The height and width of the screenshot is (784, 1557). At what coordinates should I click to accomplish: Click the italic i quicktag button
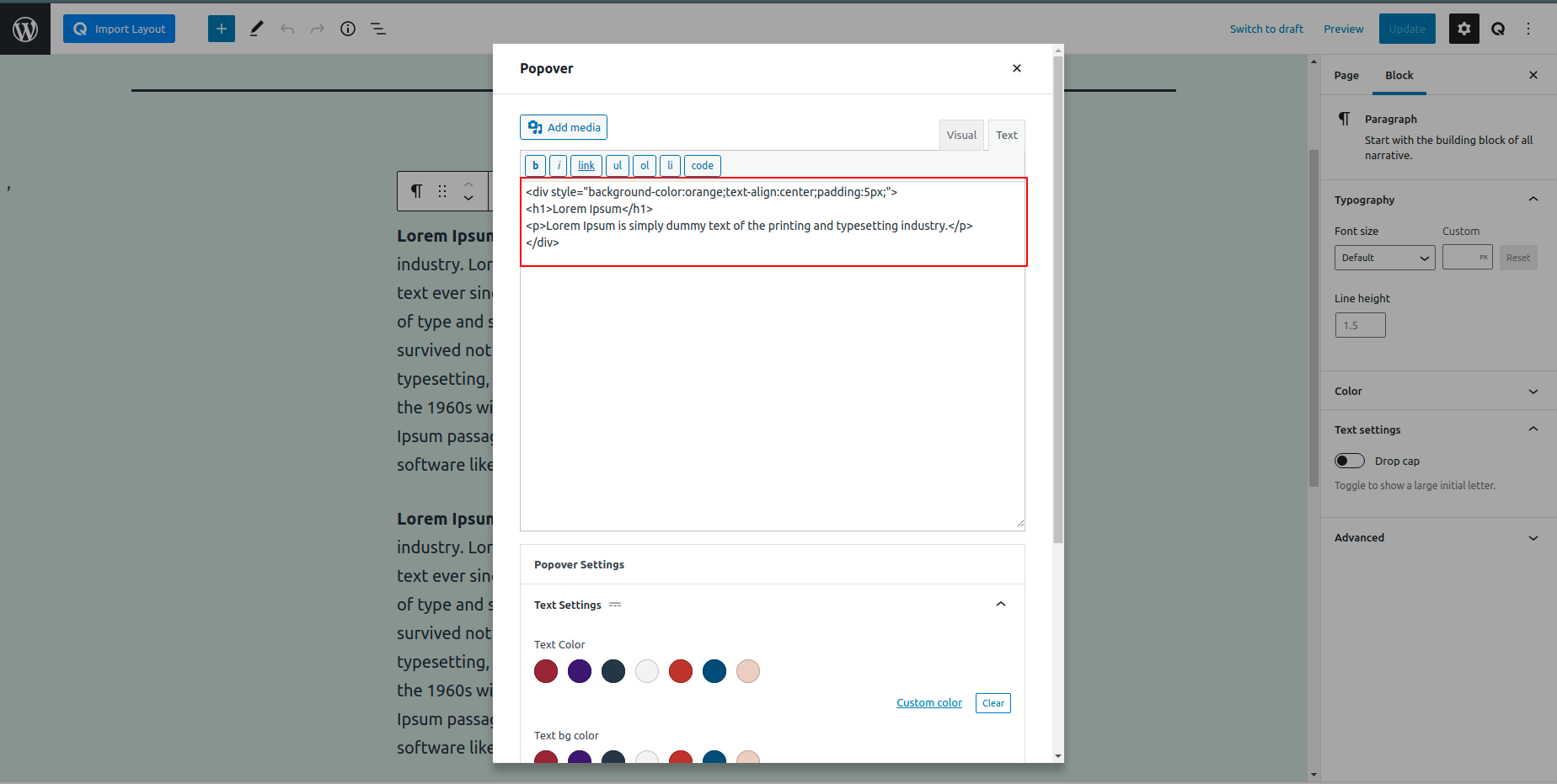tap(559, 166)
